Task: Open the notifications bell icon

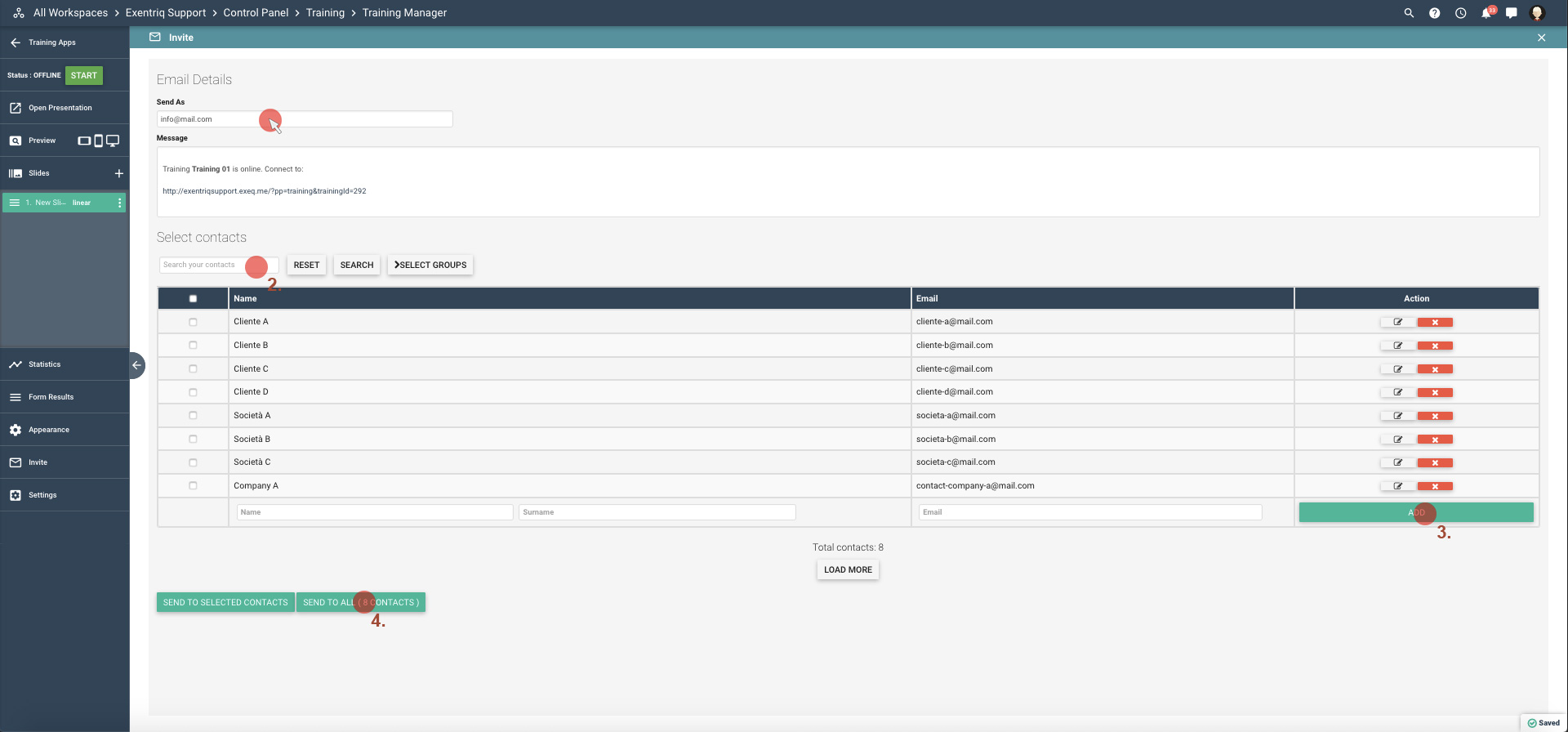Action: pos(1486,13)
